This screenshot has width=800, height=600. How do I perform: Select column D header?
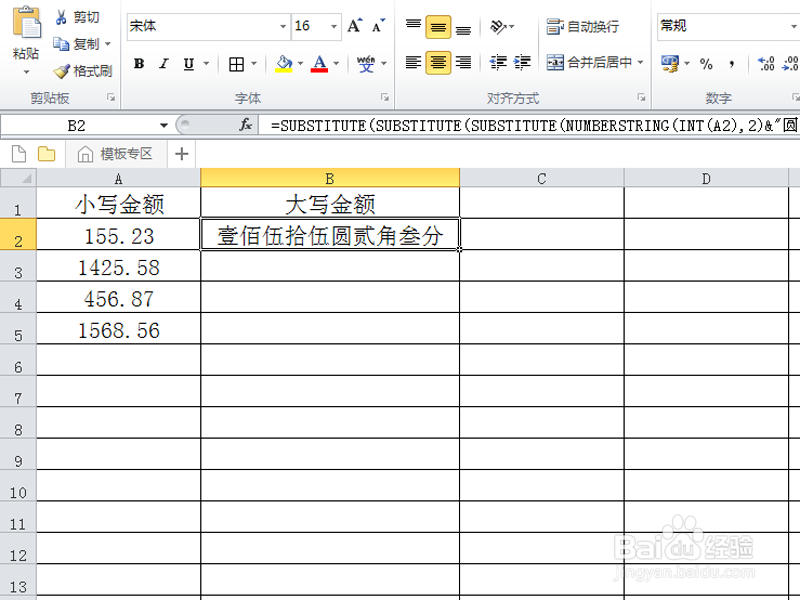706,178
